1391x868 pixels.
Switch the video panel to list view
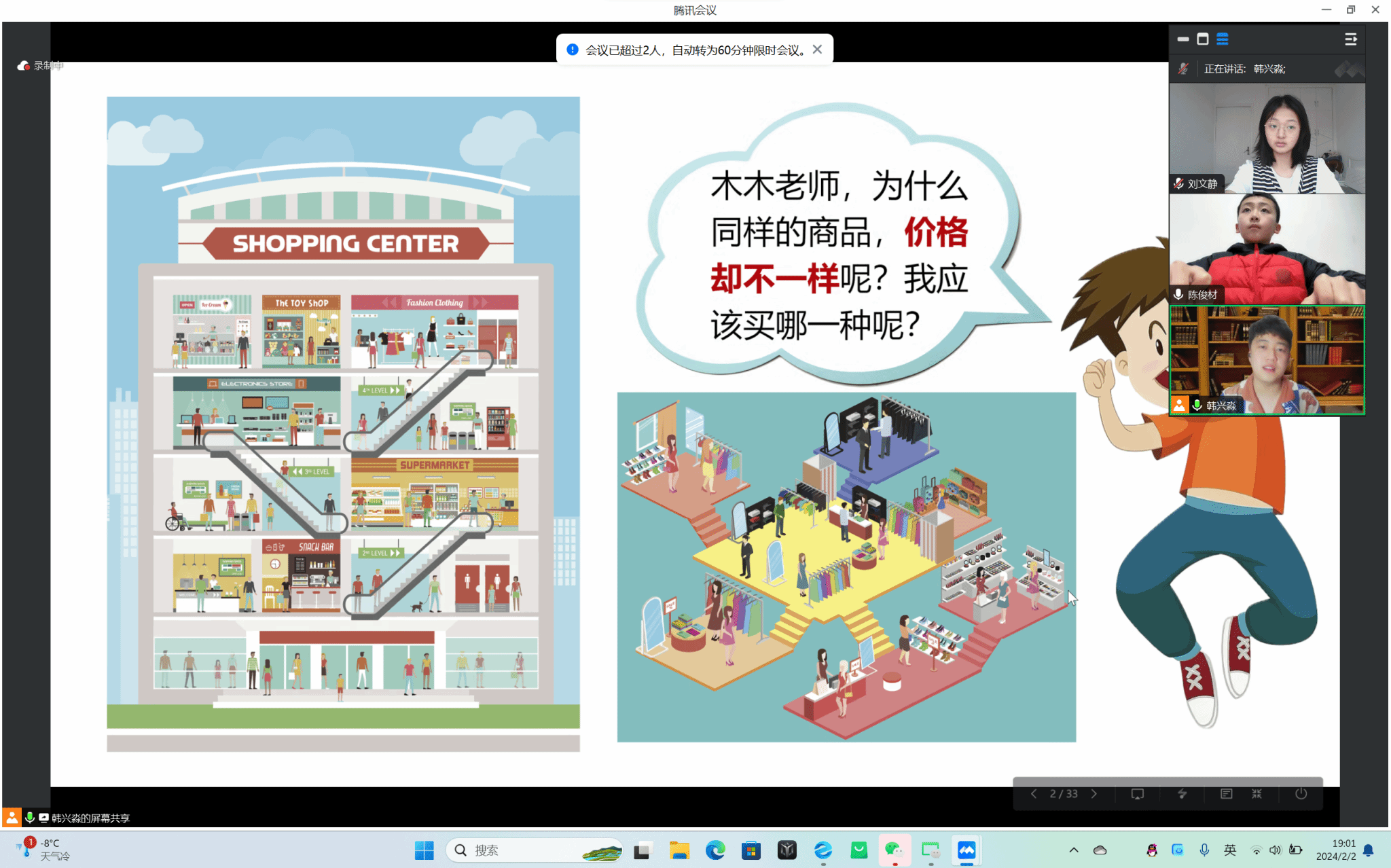[x=1223, y=39]
